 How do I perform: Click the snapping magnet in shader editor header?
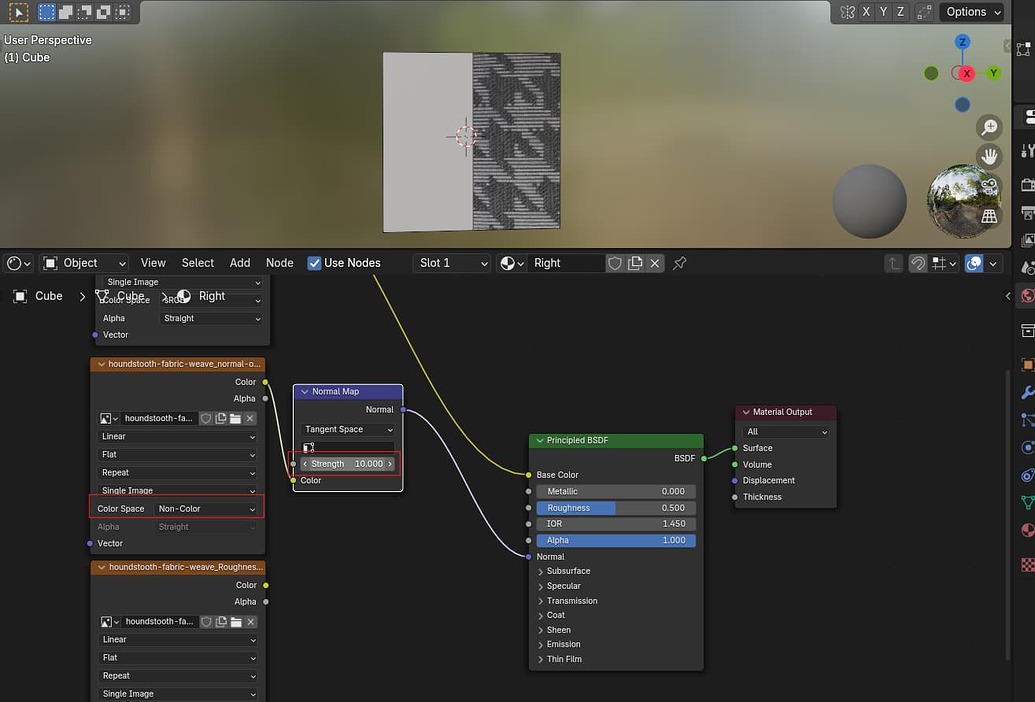pyautogui.click(x=918, y=263)
